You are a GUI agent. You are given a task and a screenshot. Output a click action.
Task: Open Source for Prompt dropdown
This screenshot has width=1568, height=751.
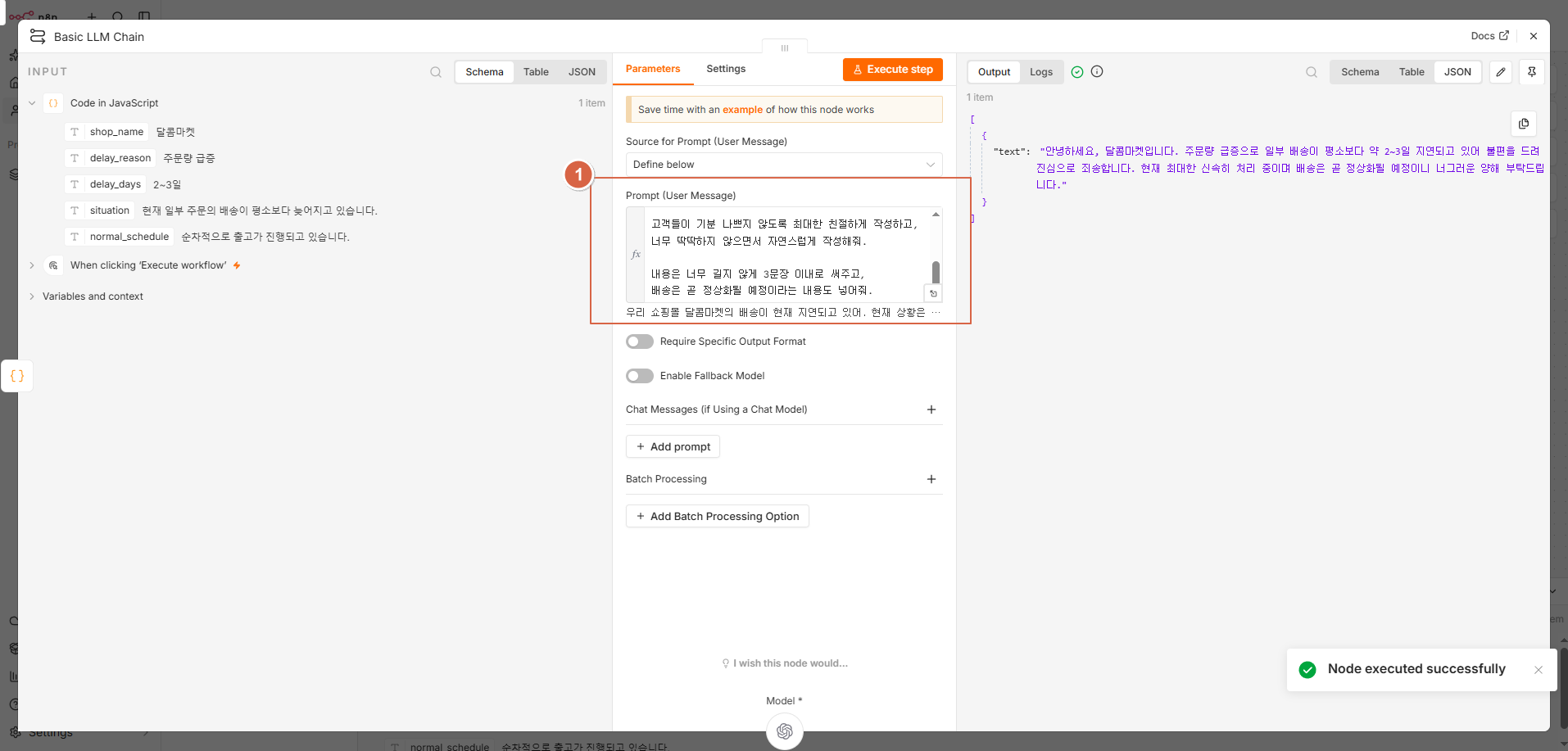pos(784,165)
